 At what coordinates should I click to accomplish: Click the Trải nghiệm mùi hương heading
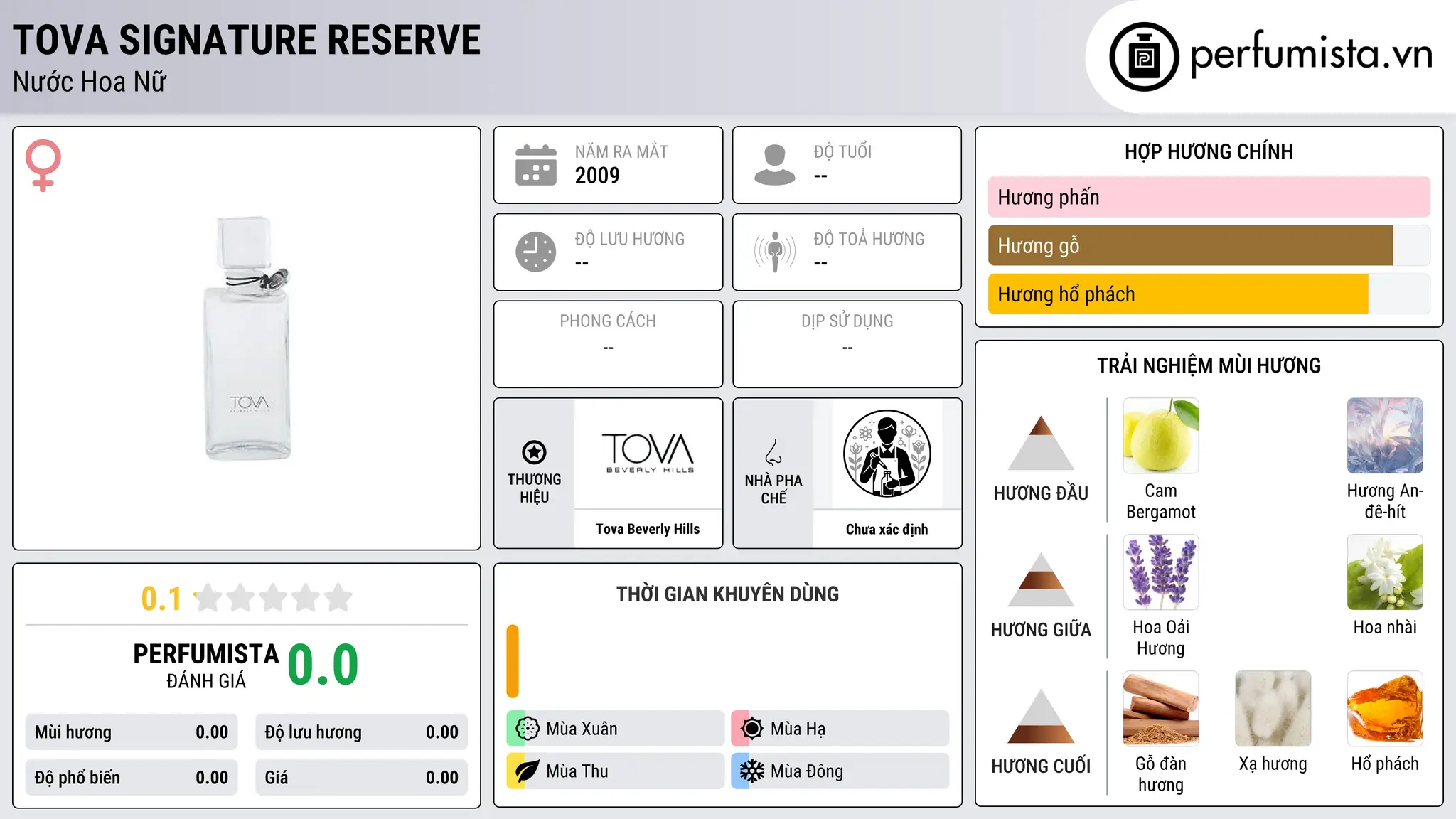[1209, 365]
